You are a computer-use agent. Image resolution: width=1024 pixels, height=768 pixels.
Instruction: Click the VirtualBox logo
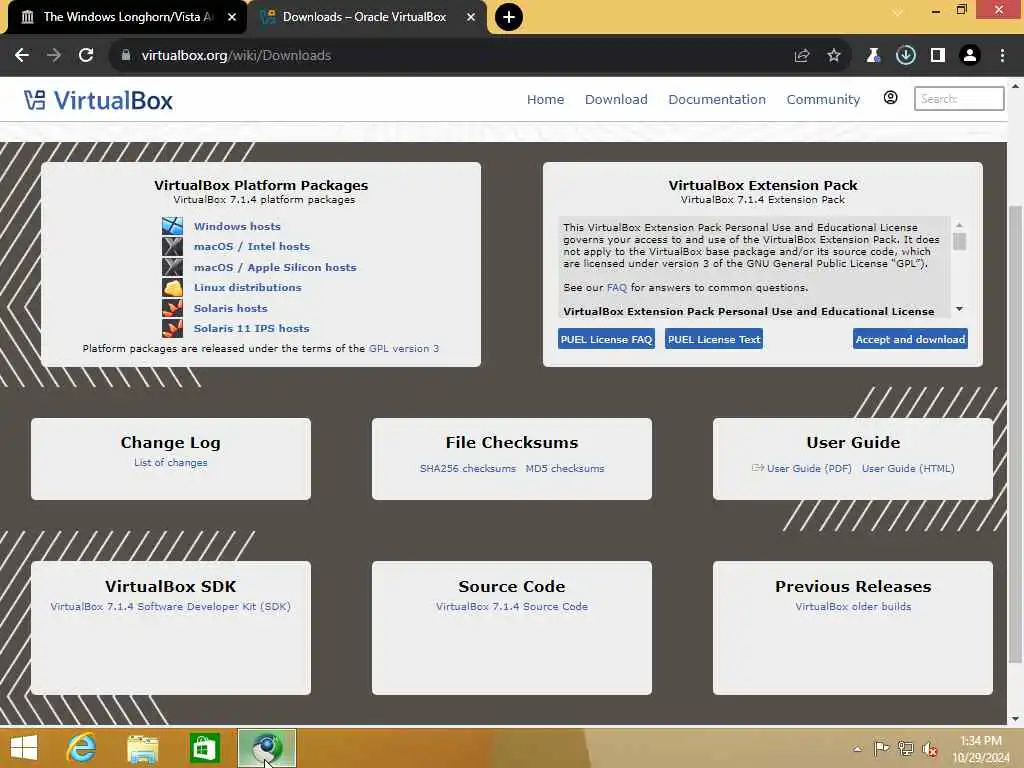point(99,100)
